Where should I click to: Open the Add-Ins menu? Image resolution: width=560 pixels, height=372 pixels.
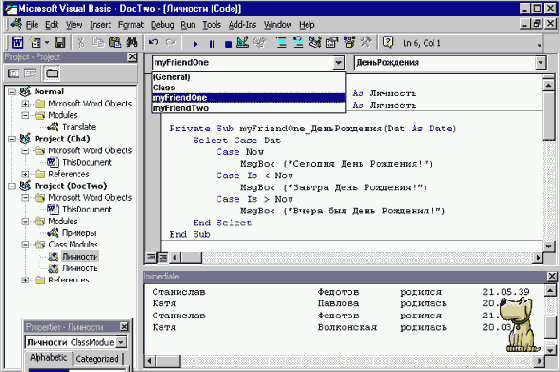242,25
